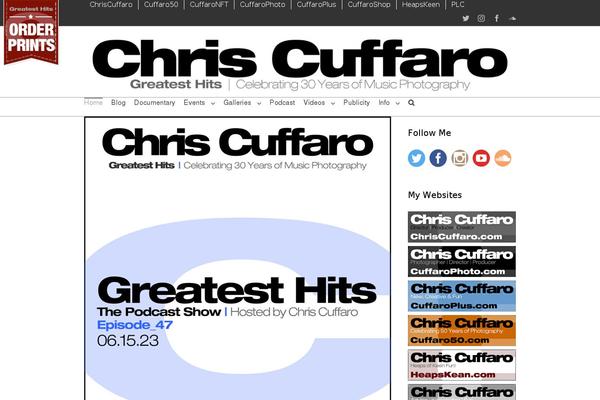Visit the CuffaroPhoto top bar link

coord(262,5)
